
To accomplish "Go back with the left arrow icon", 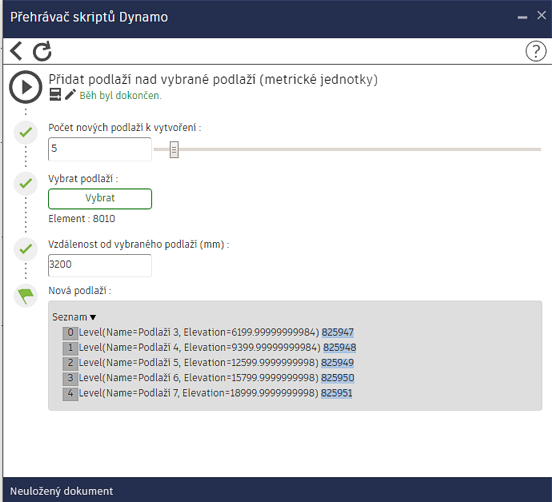I will click(x=16, y=51).
